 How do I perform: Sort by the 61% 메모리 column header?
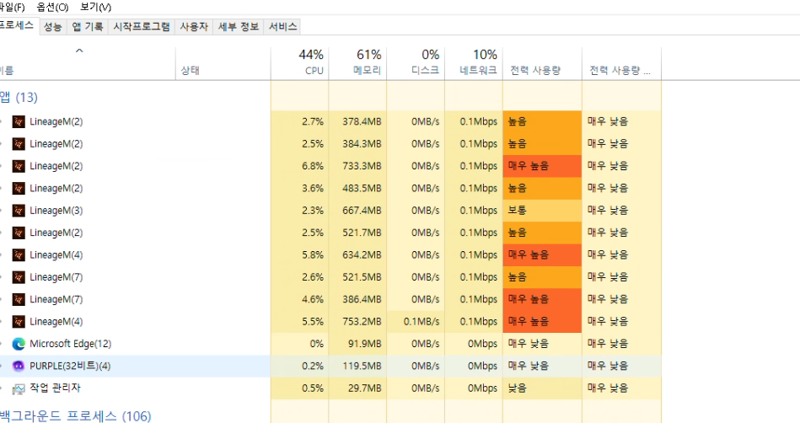tap(358, 64)
